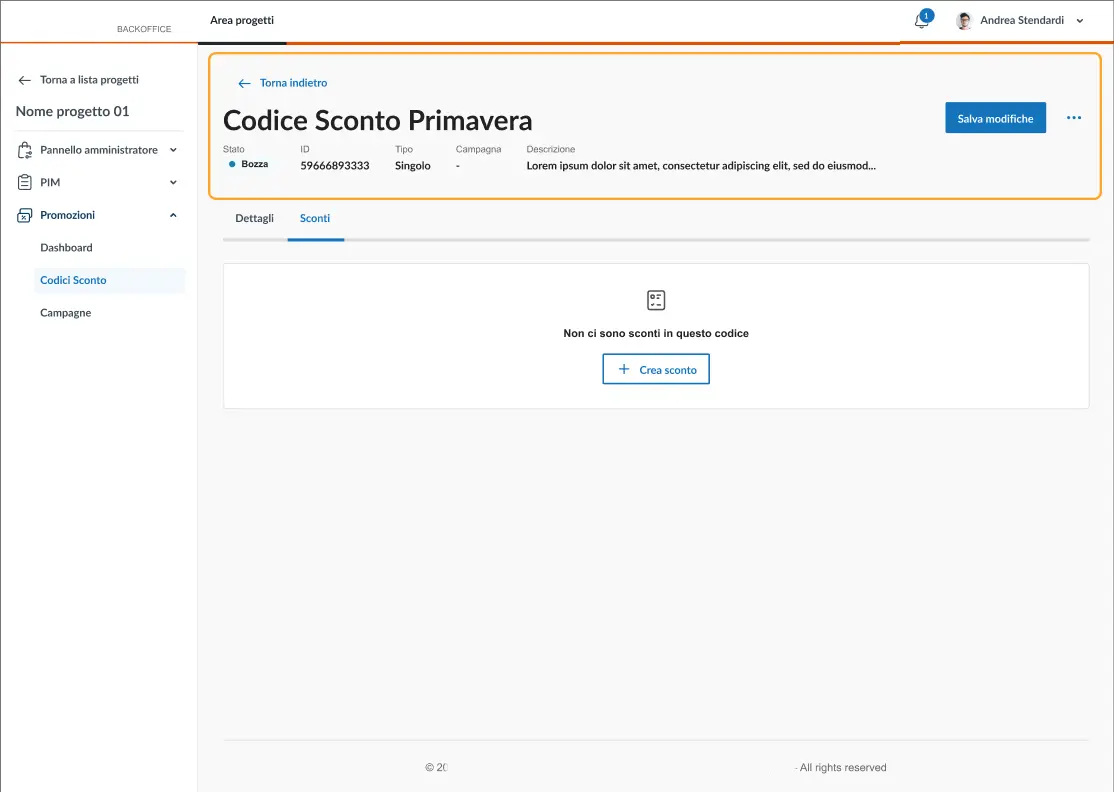Image resolution: width=1114 pixels, height=792 pixels.
Task: Expand the Pannello amministratore chevron
Action: (173, 150)
